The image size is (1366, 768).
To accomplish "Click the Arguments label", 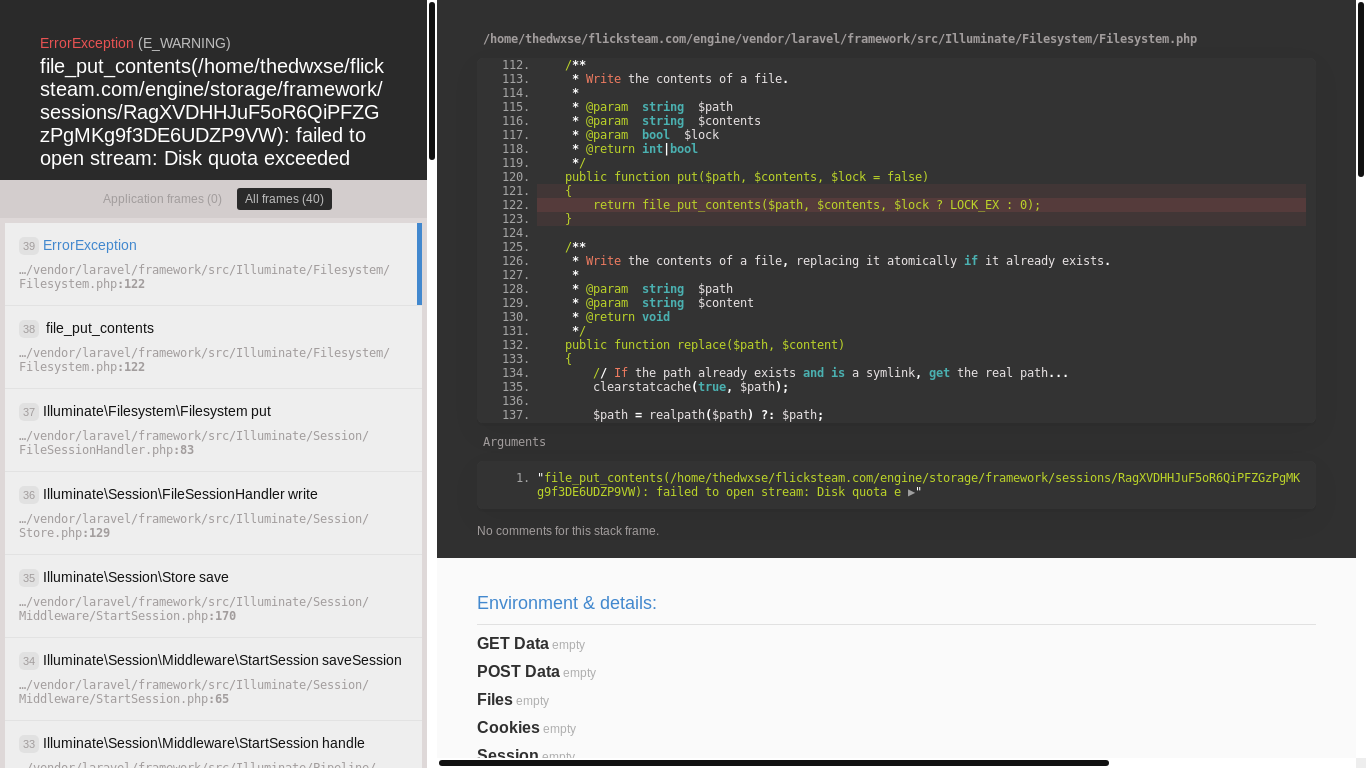I will click(x=514, y=442).
